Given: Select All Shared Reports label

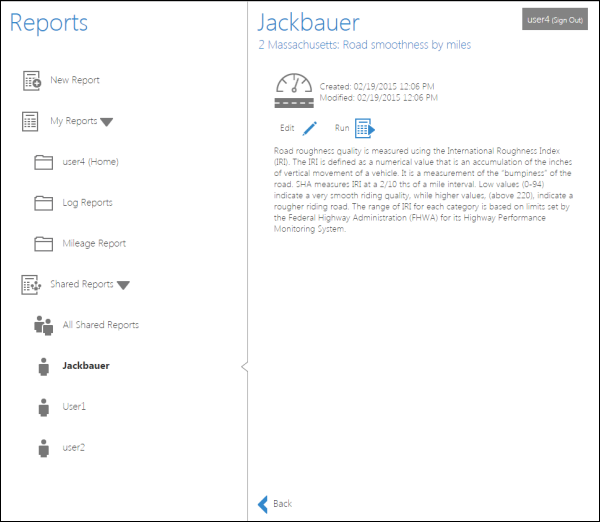Looking at the screenshot, I should (100, 325).
